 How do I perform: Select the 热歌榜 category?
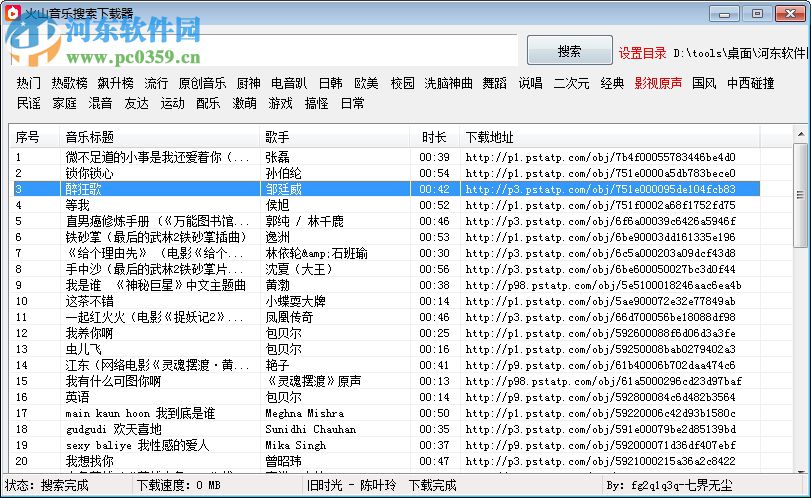pyautogui.click(x=69, y=83)
